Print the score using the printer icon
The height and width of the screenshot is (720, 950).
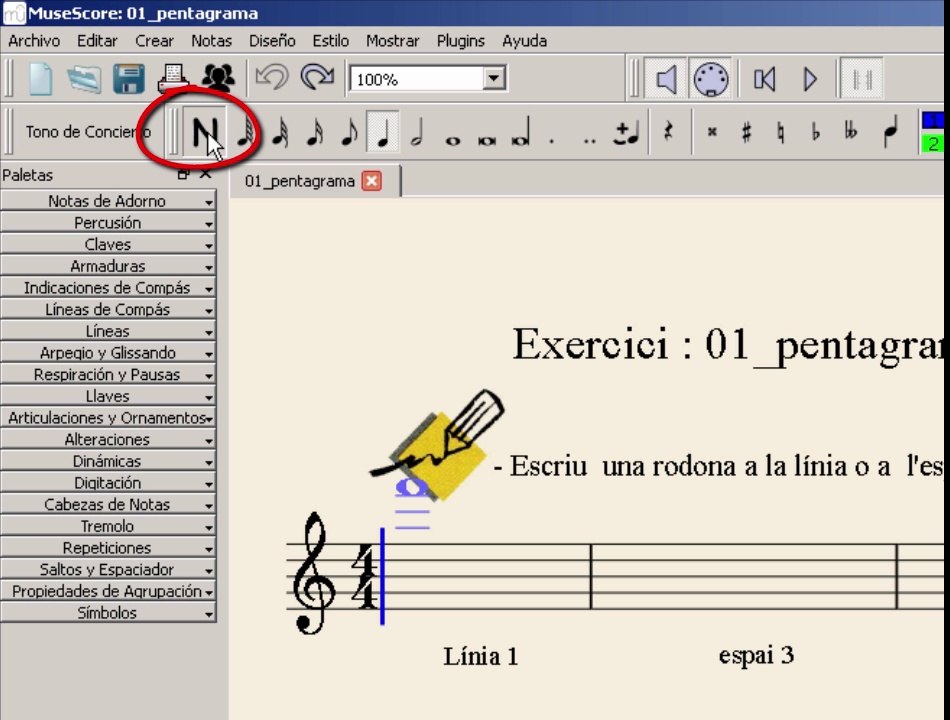coord(173,78)
